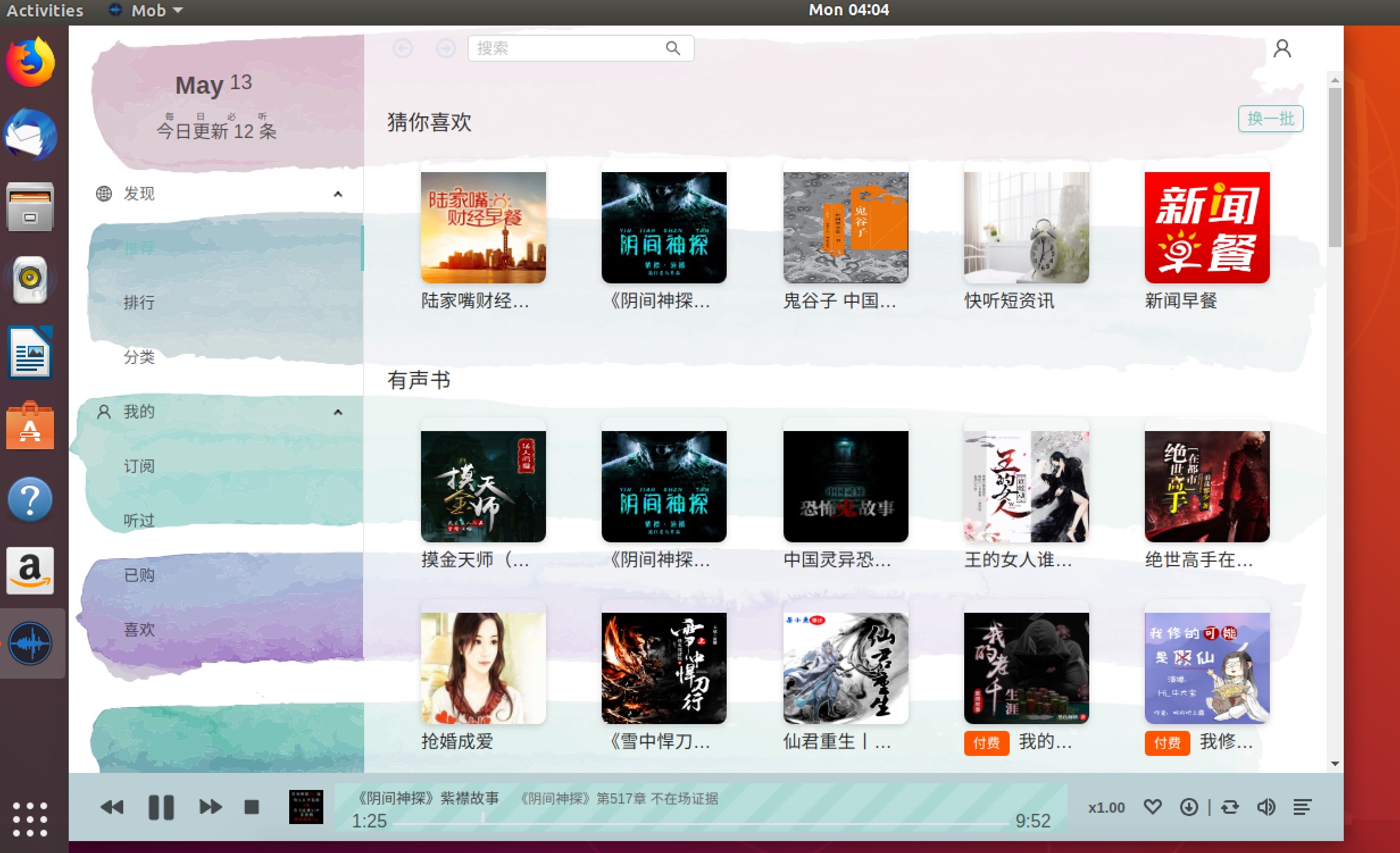Toggle the repeat loop mode
Screen dimensions: 1400x853
(1230, 807)
